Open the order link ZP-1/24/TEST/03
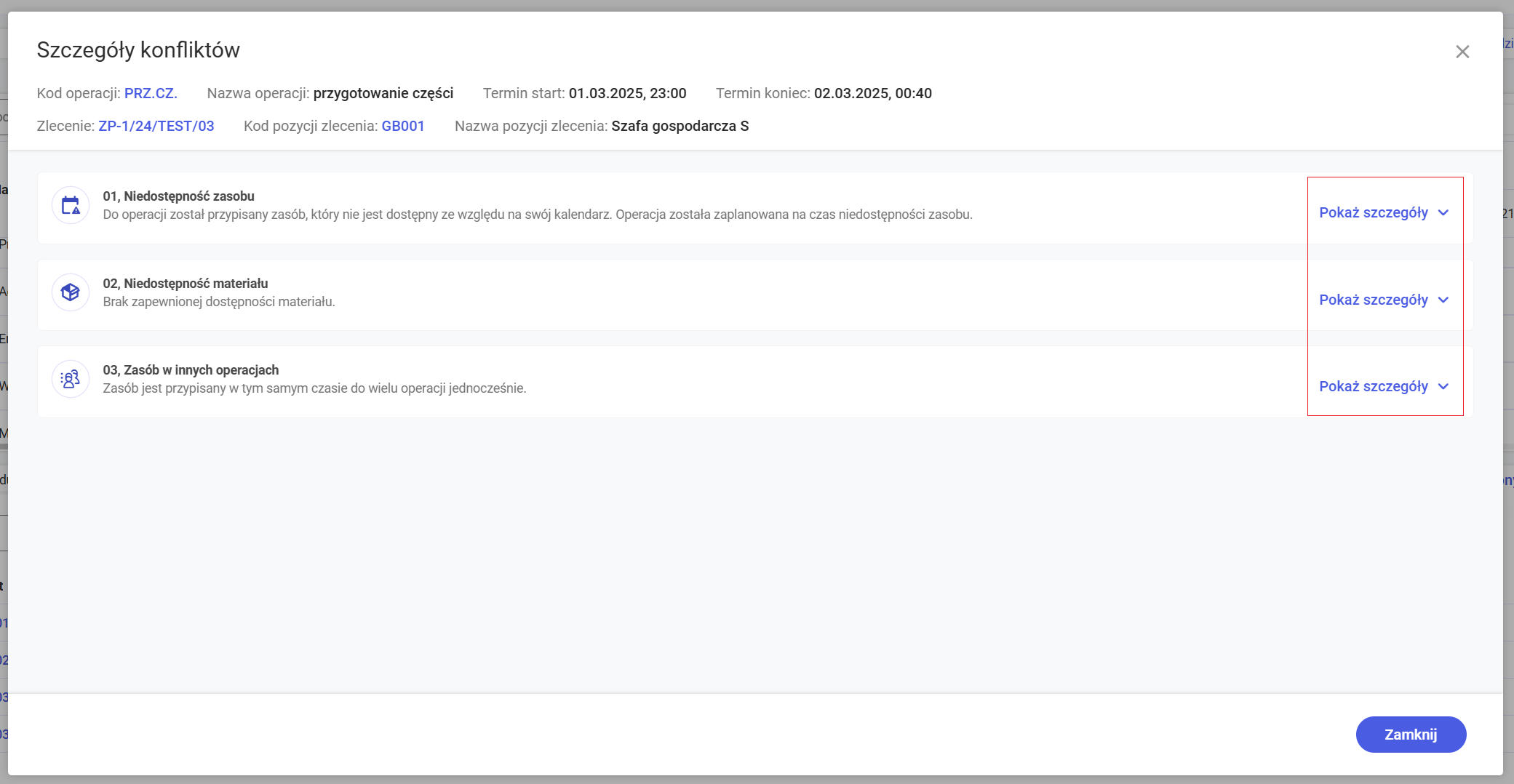The image size is (1514, 784). pos(156,127)
